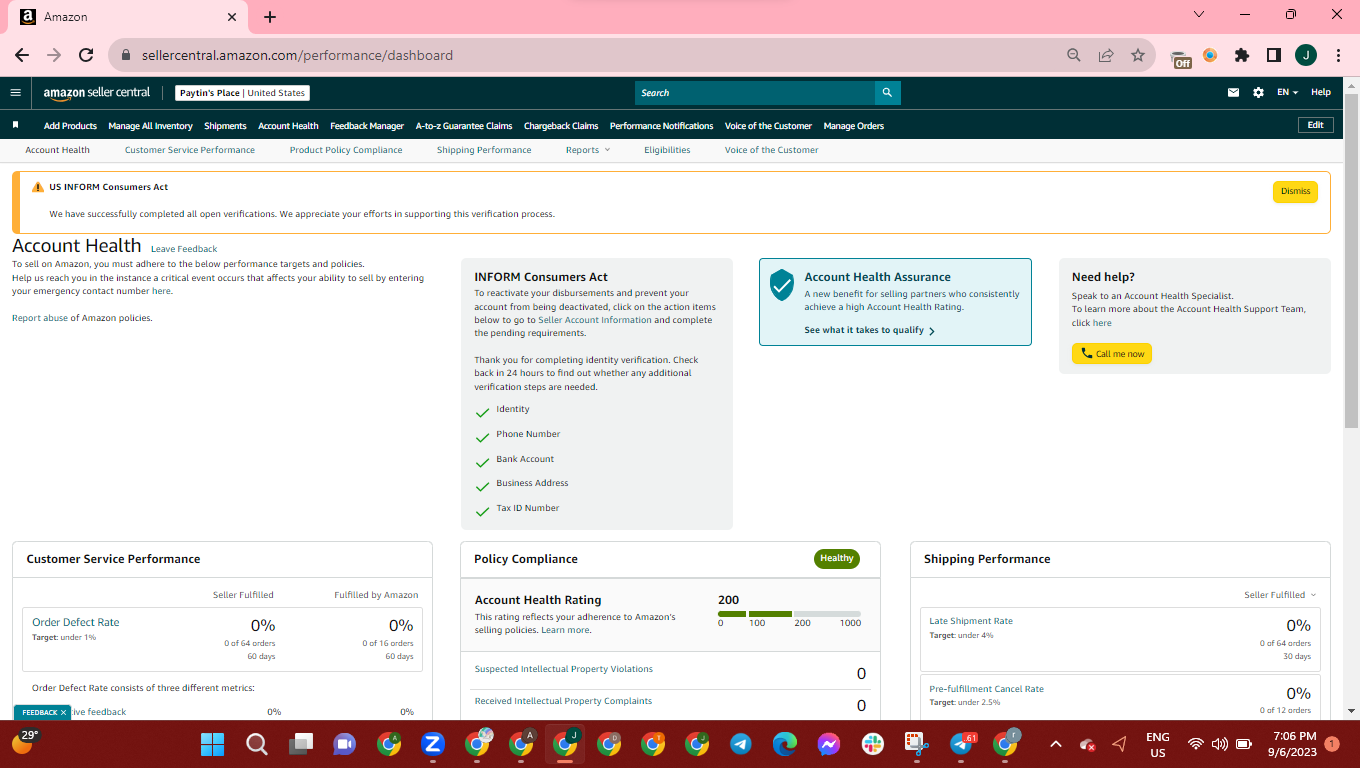The height and width of the screenshot is (768, 1360).
Task: Open Chargeback Claims
Action: pos(561,126)
